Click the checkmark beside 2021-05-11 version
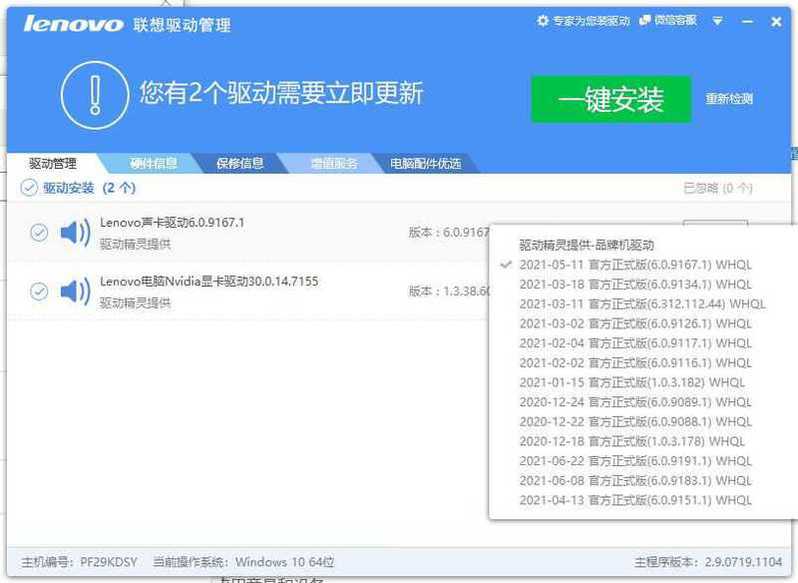 click(505, 265)
